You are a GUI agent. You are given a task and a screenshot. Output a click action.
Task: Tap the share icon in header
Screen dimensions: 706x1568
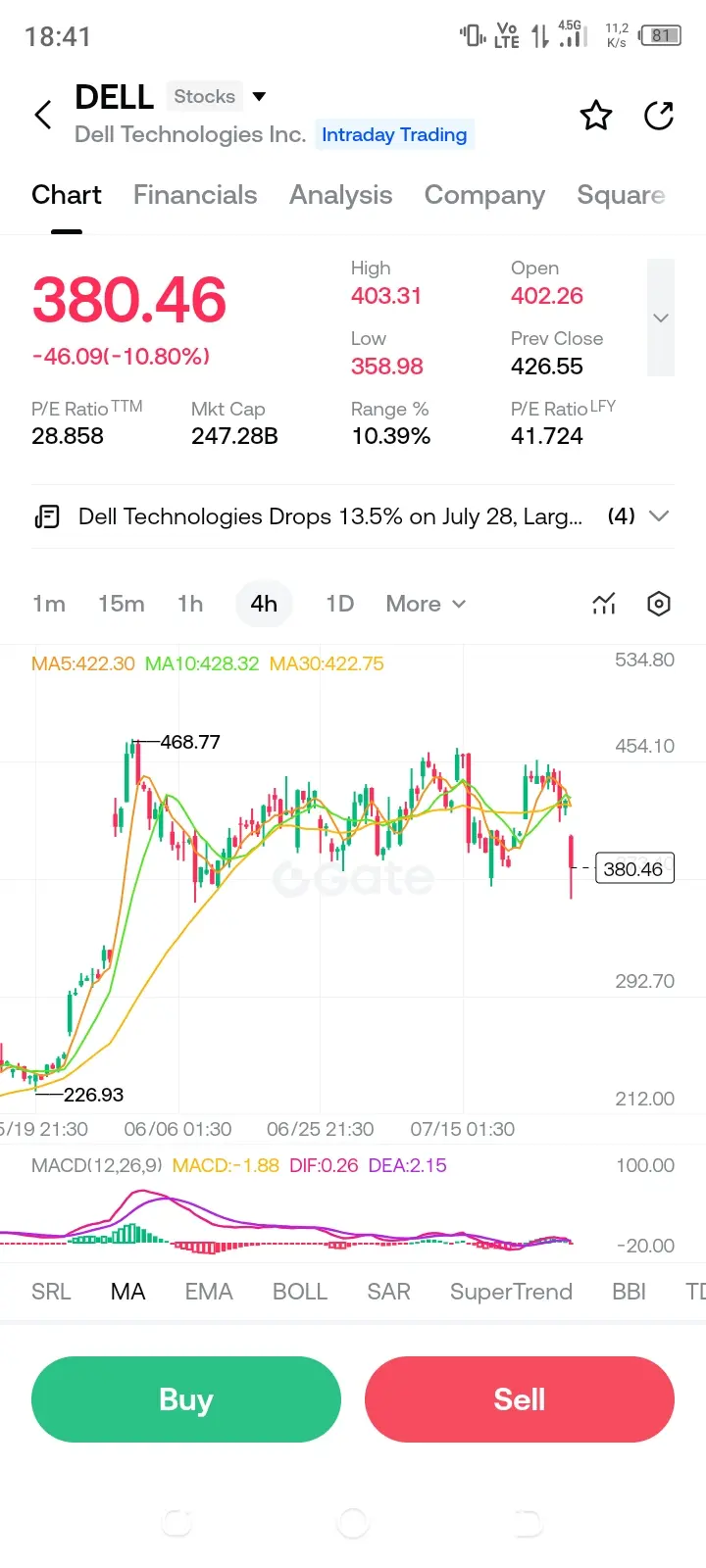[x=659, y=116]
